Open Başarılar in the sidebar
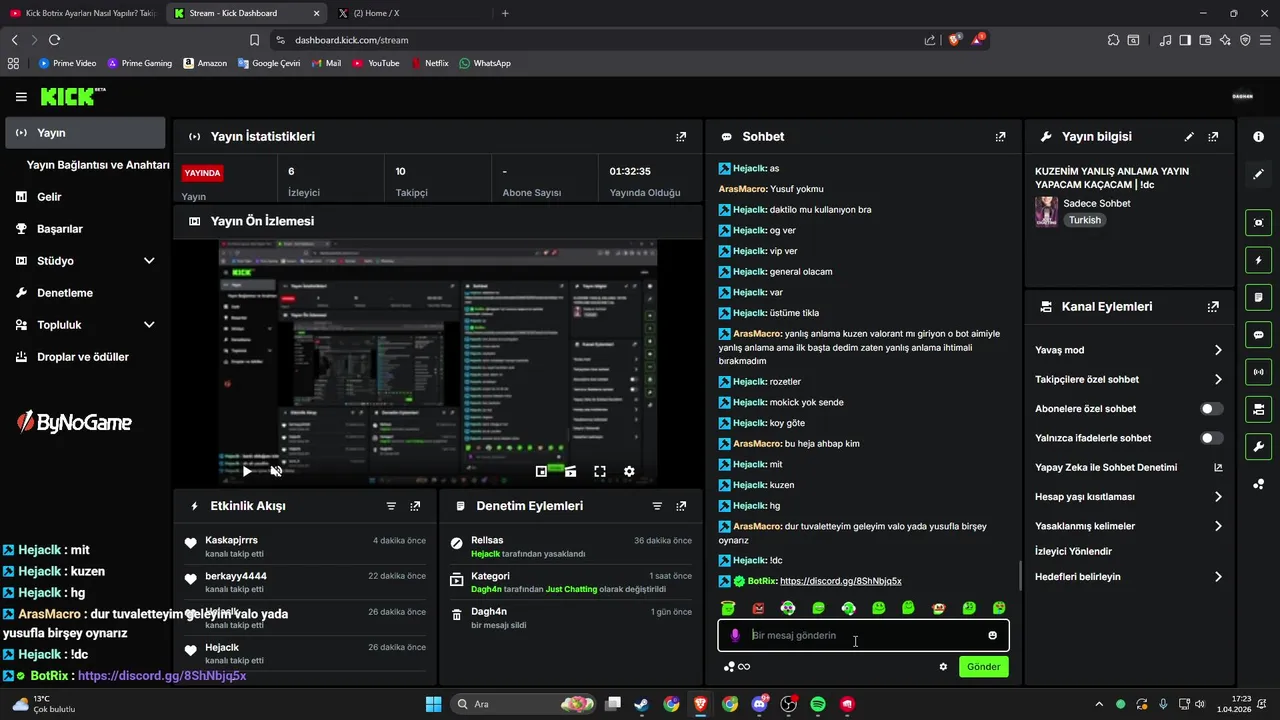1280x720 pixels. coord(86,229)
